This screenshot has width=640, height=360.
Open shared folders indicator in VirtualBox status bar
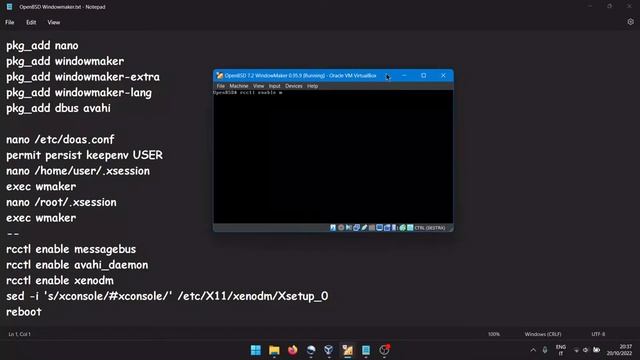pos(372,228)
